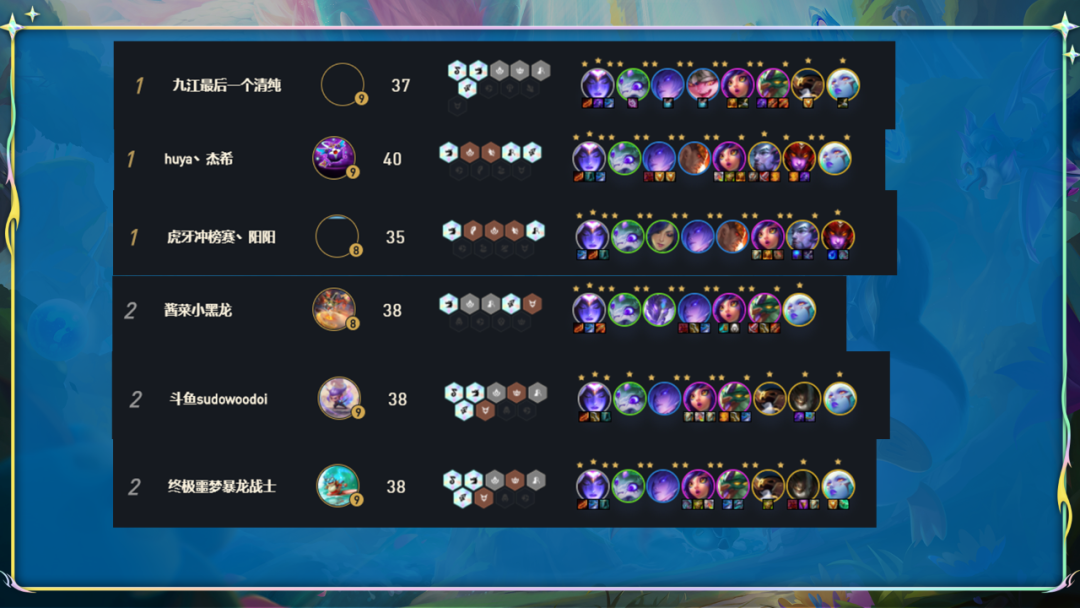Select the last champion portrait in huya丶杰希's lineup

pyautogui.click(x=835, y=158)
